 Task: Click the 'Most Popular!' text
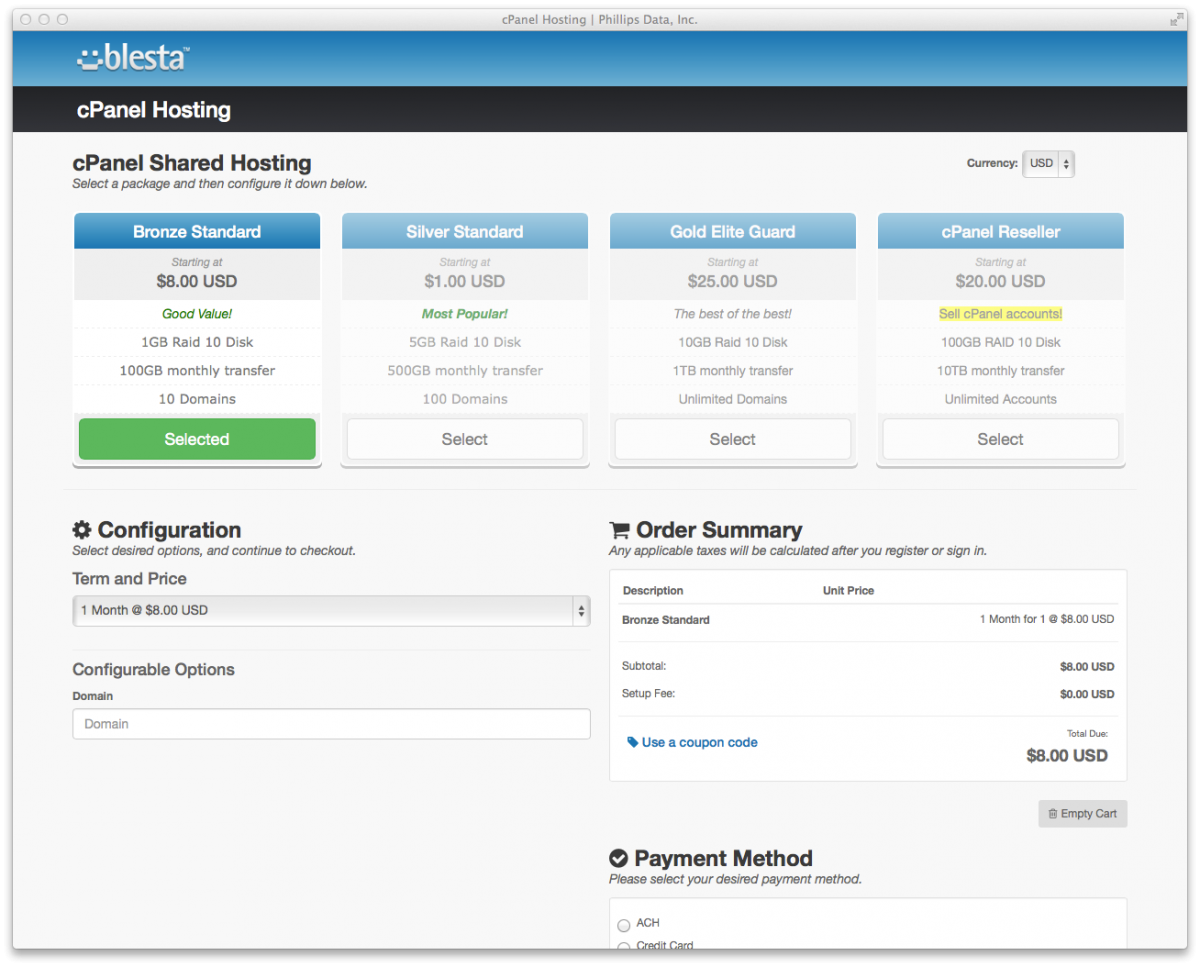coord(465,314)
